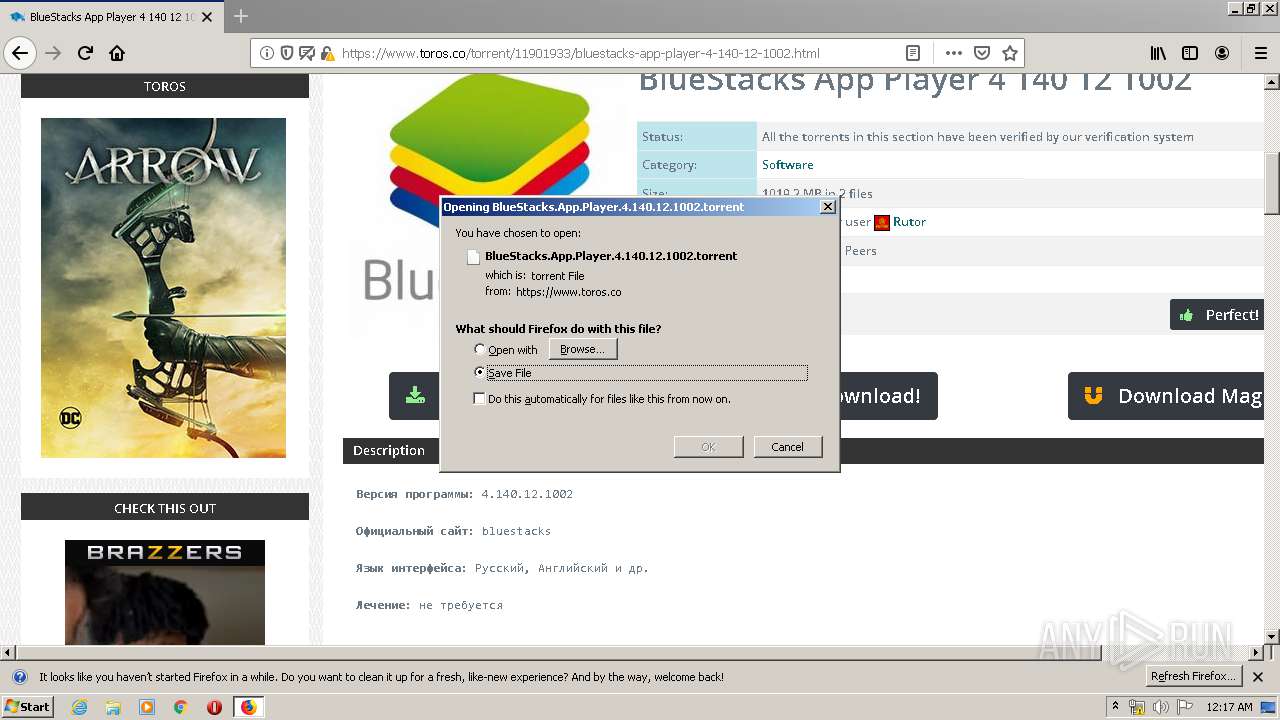Toggle reader view in address bar
Screen dimensions: 1280x720
pos(913,53)
